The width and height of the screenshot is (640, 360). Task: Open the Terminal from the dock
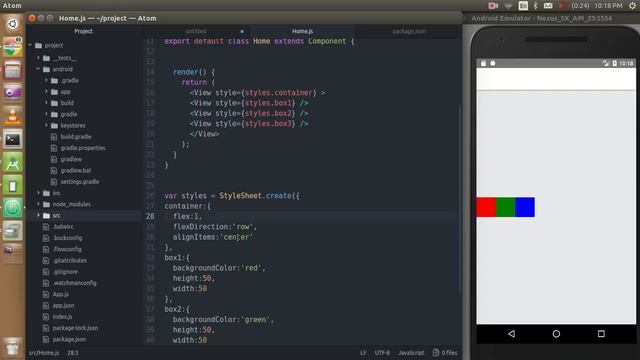tap(12, 140)
